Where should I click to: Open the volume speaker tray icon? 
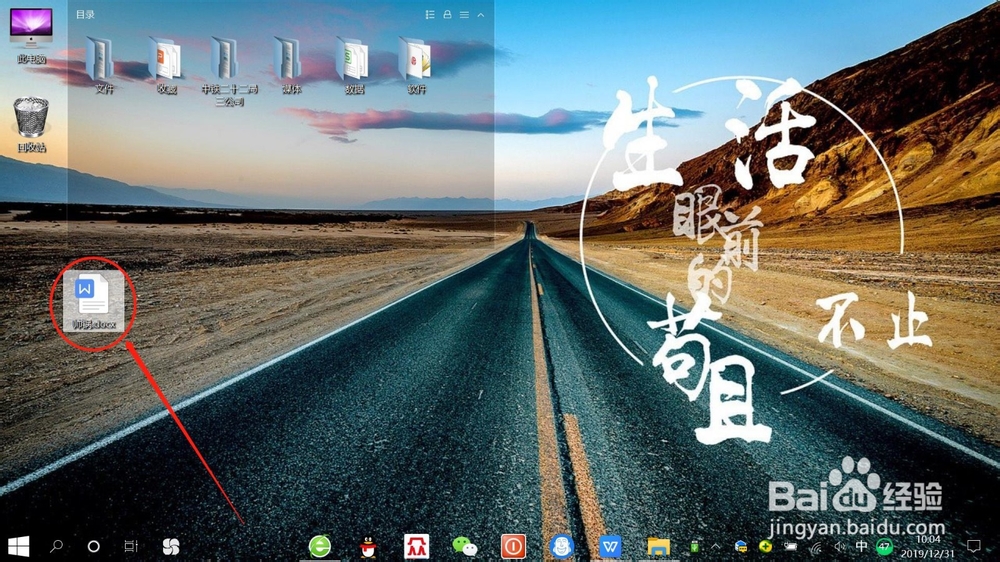[x=839, y=547]
